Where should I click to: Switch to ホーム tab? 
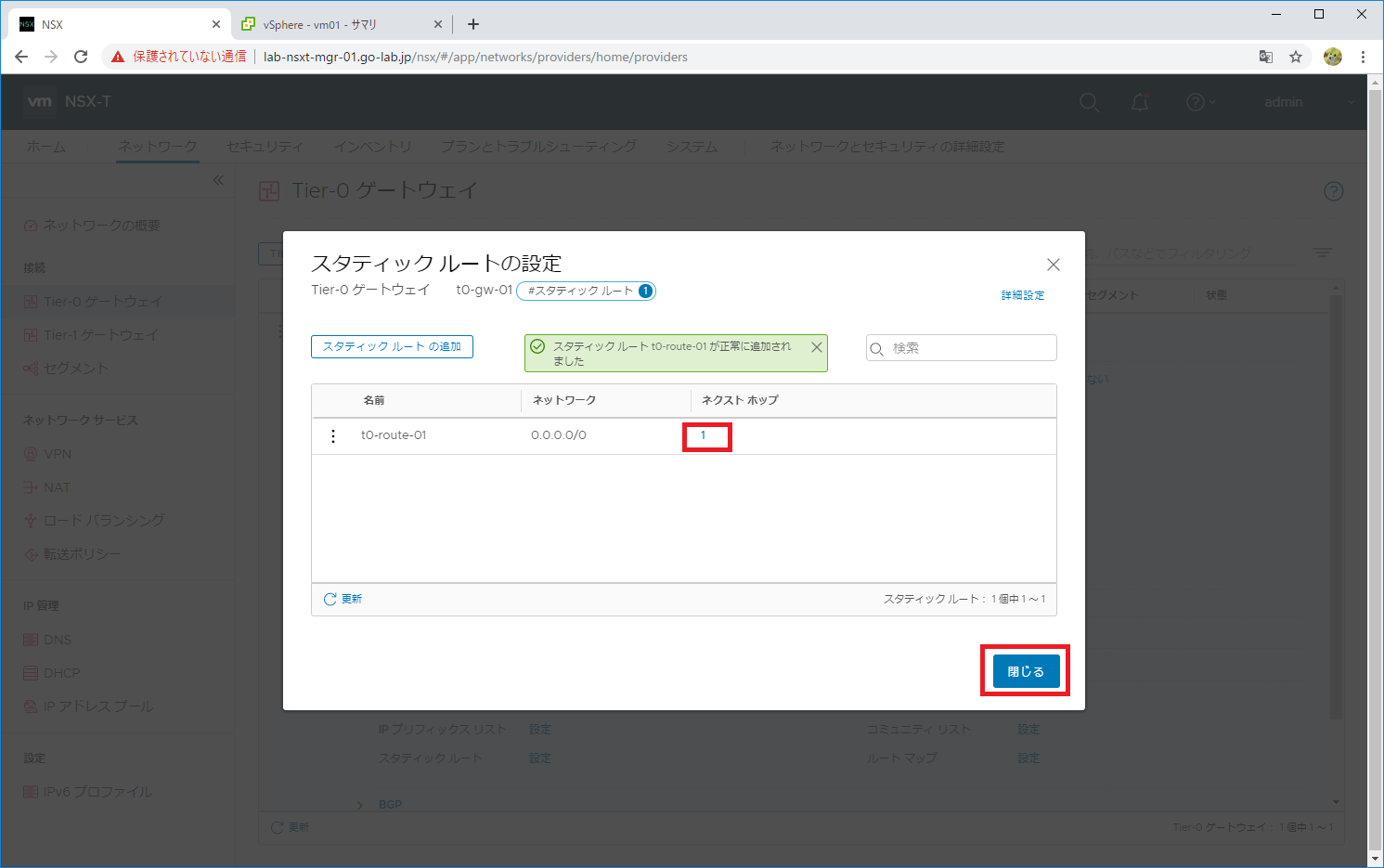(x=45, y=147)
